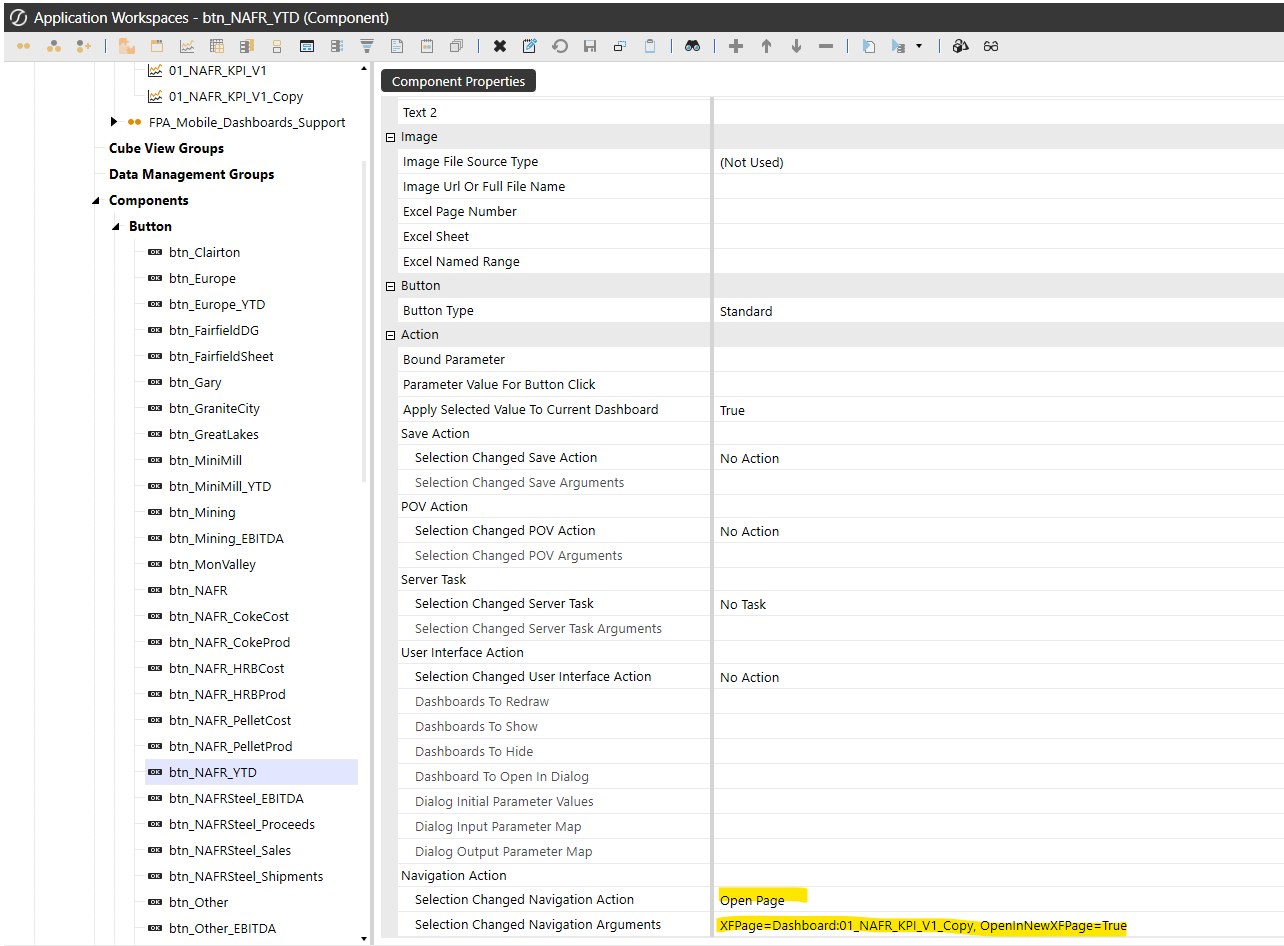Click the Refresh circular arrow icon
1284x946 pixels.
coord(560,46)
